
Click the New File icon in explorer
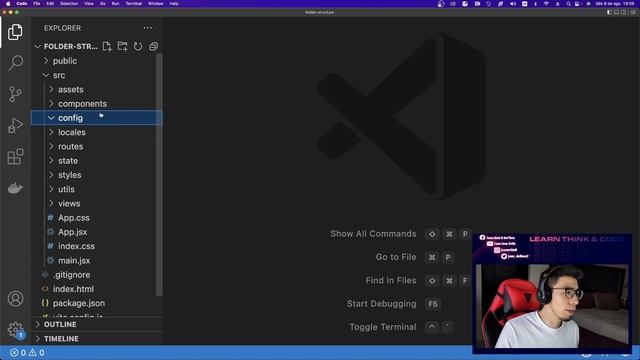[107, 46]
